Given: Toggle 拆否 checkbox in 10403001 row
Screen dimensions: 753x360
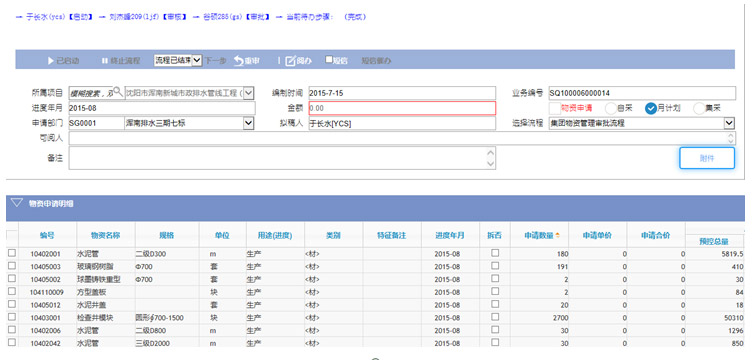Looking at the screenshot, I should point(495,317).
